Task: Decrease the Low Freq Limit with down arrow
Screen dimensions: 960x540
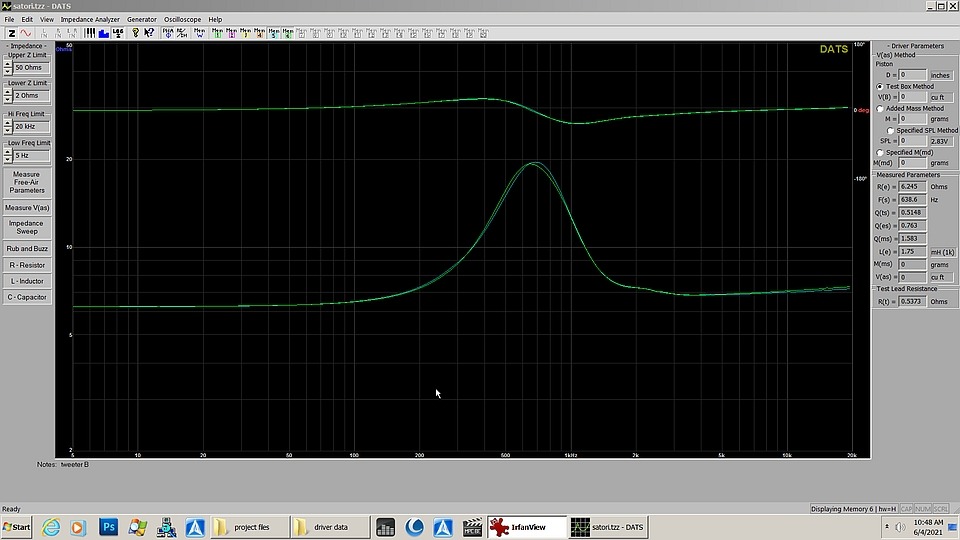Action: pos(7,159)
